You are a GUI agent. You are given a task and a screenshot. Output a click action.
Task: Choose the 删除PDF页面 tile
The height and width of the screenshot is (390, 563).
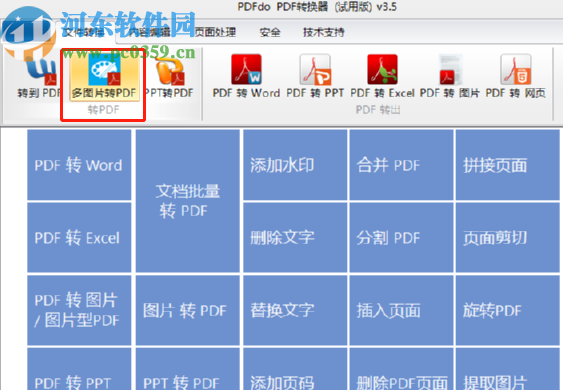tap(401, 369)
